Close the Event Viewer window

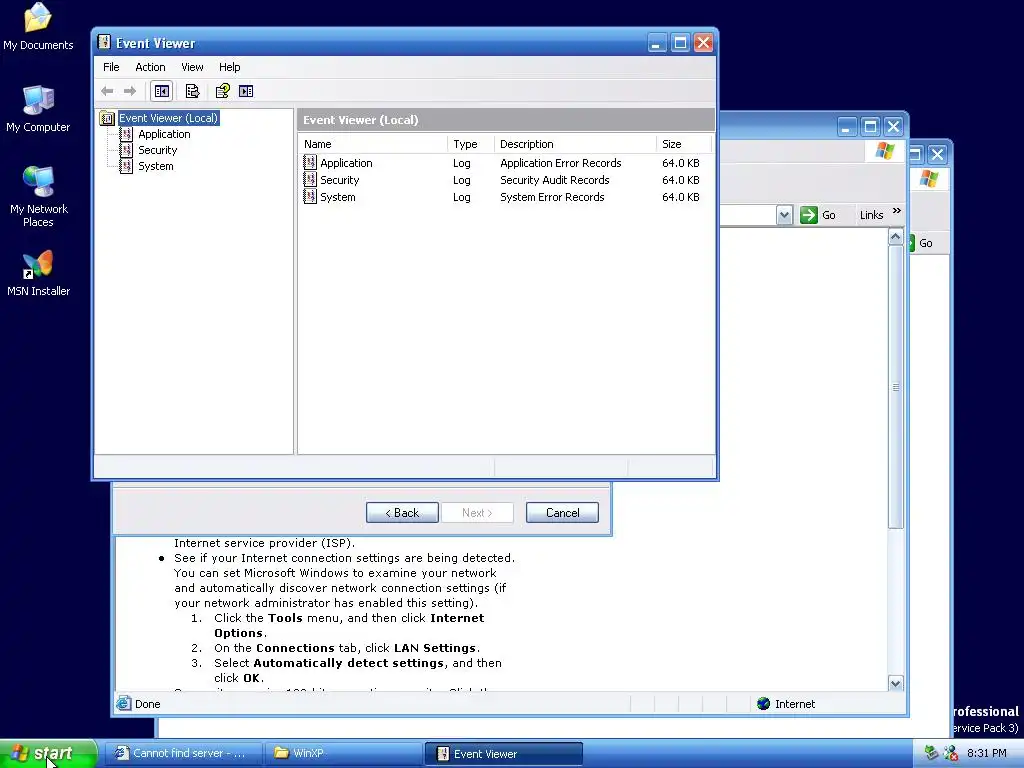tap(703, 43)
